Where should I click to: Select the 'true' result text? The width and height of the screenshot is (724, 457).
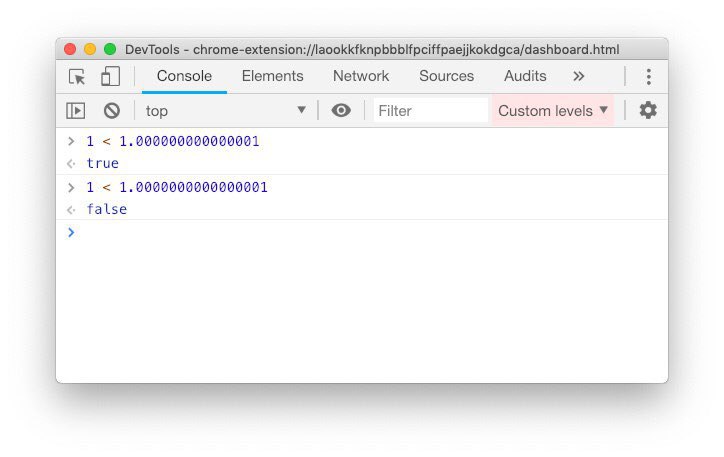(103, 163)
